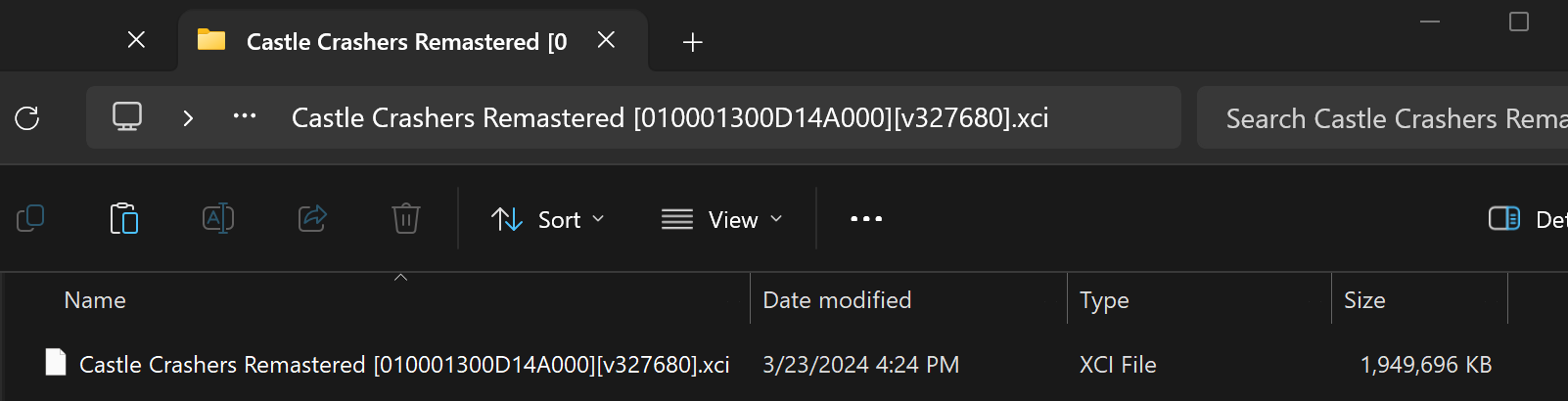Click the This PC monitor icon
Viewport: 1568px width, 401px height.
tap(127, 117)
